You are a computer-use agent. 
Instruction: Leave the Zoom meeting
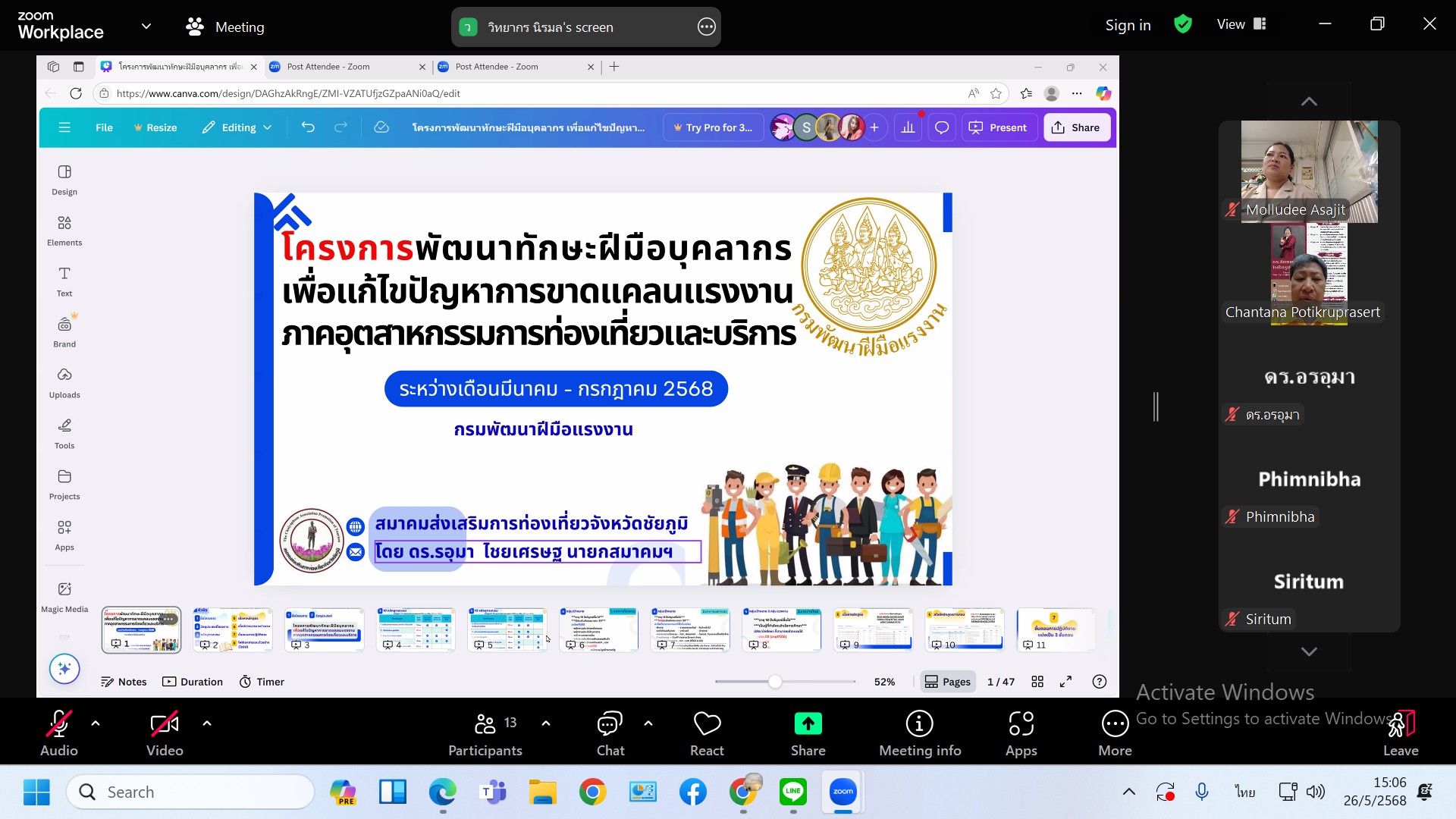point(1400,733)
